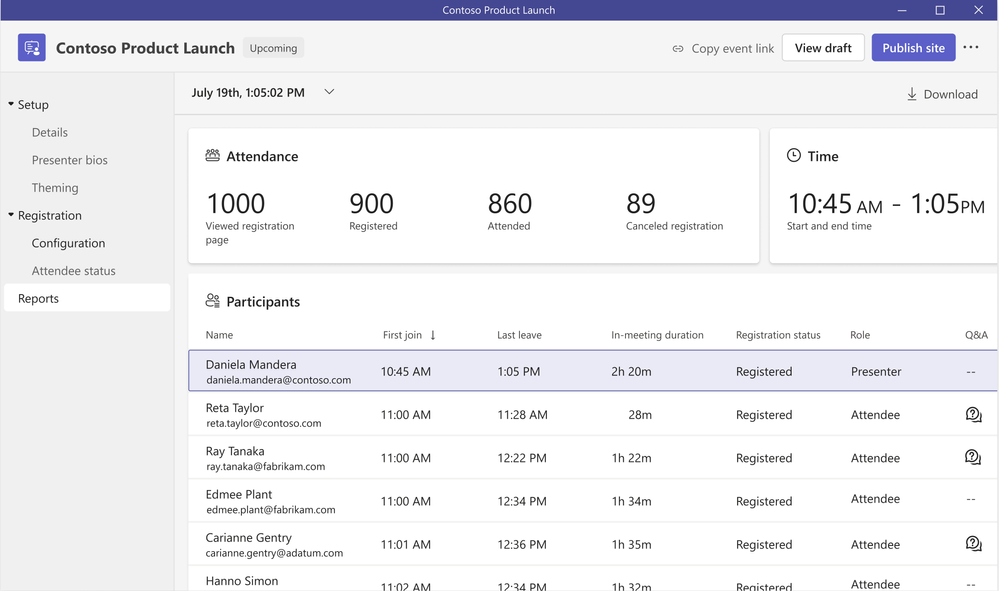Open Q&A icon for Reta Taylor
Viewport: 999px width, 591px height.
point(973,415)
